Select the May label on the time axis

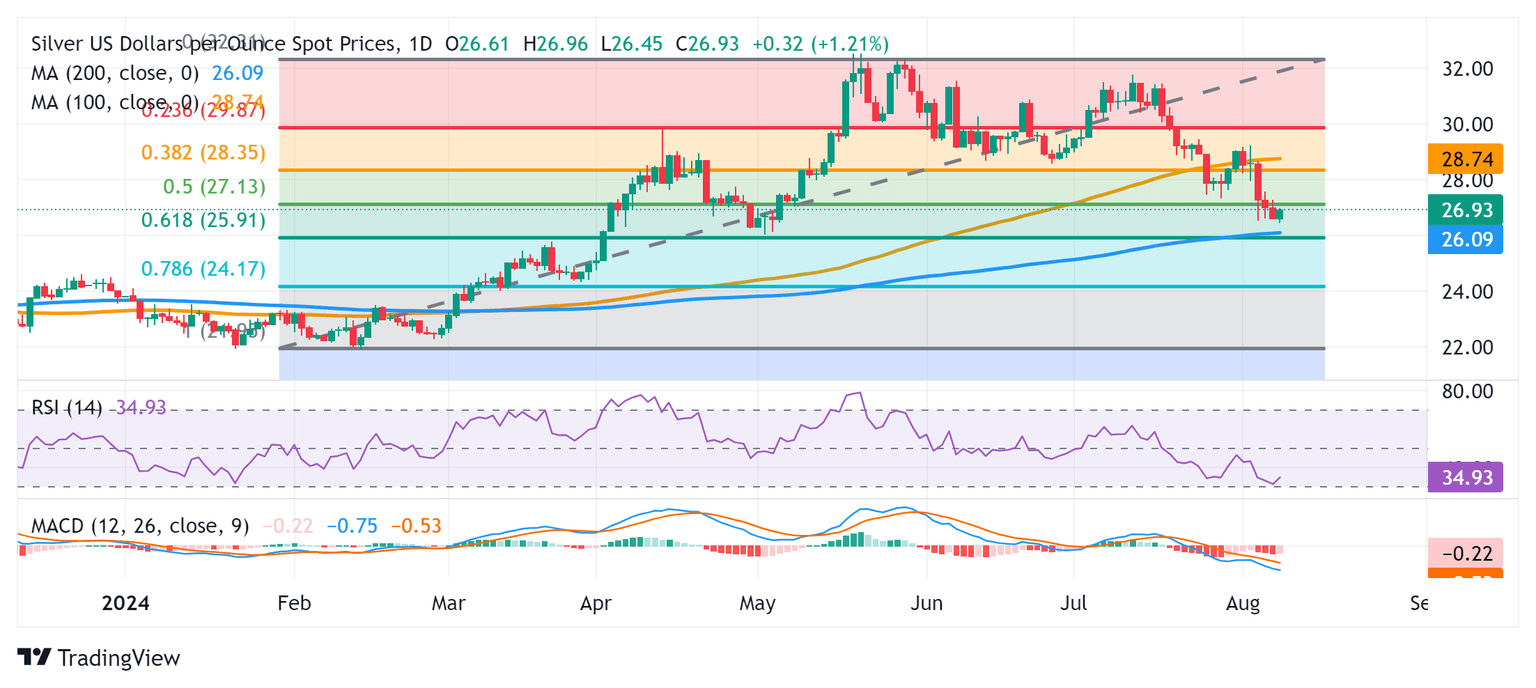[757, 603]
